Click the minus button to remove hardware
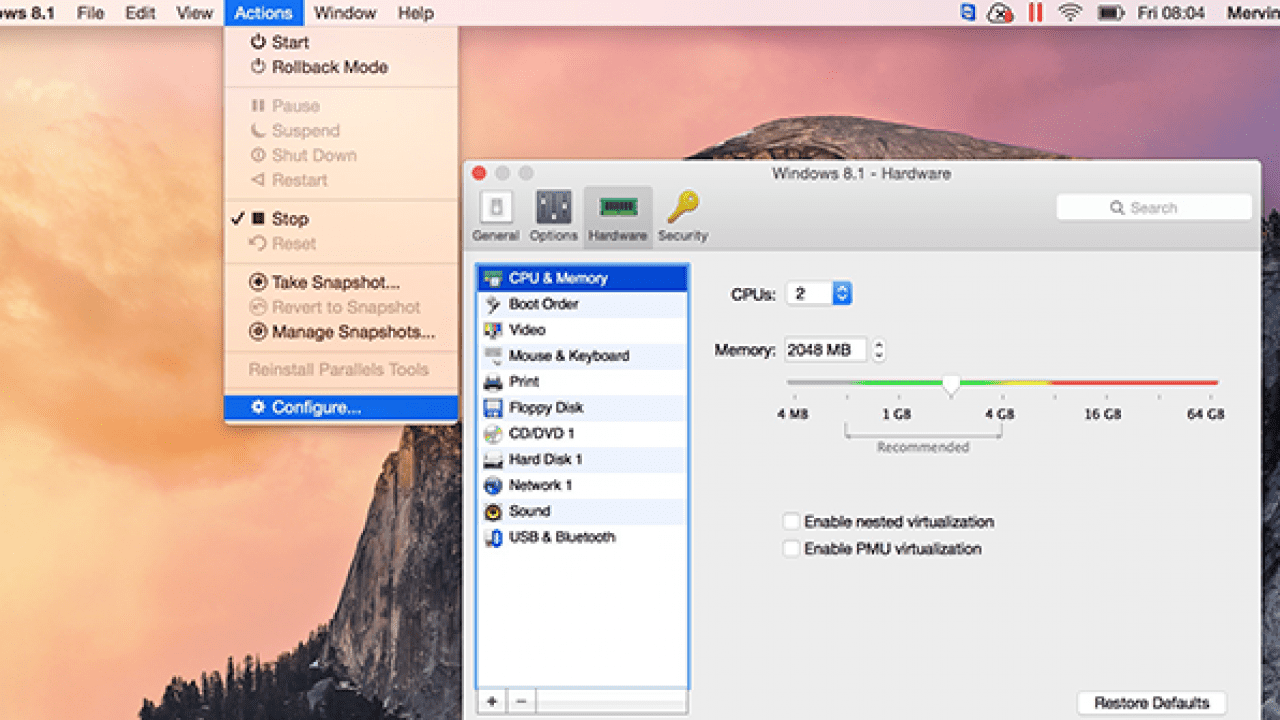The width and height of the screenshot is (1280, 720). 521,701
